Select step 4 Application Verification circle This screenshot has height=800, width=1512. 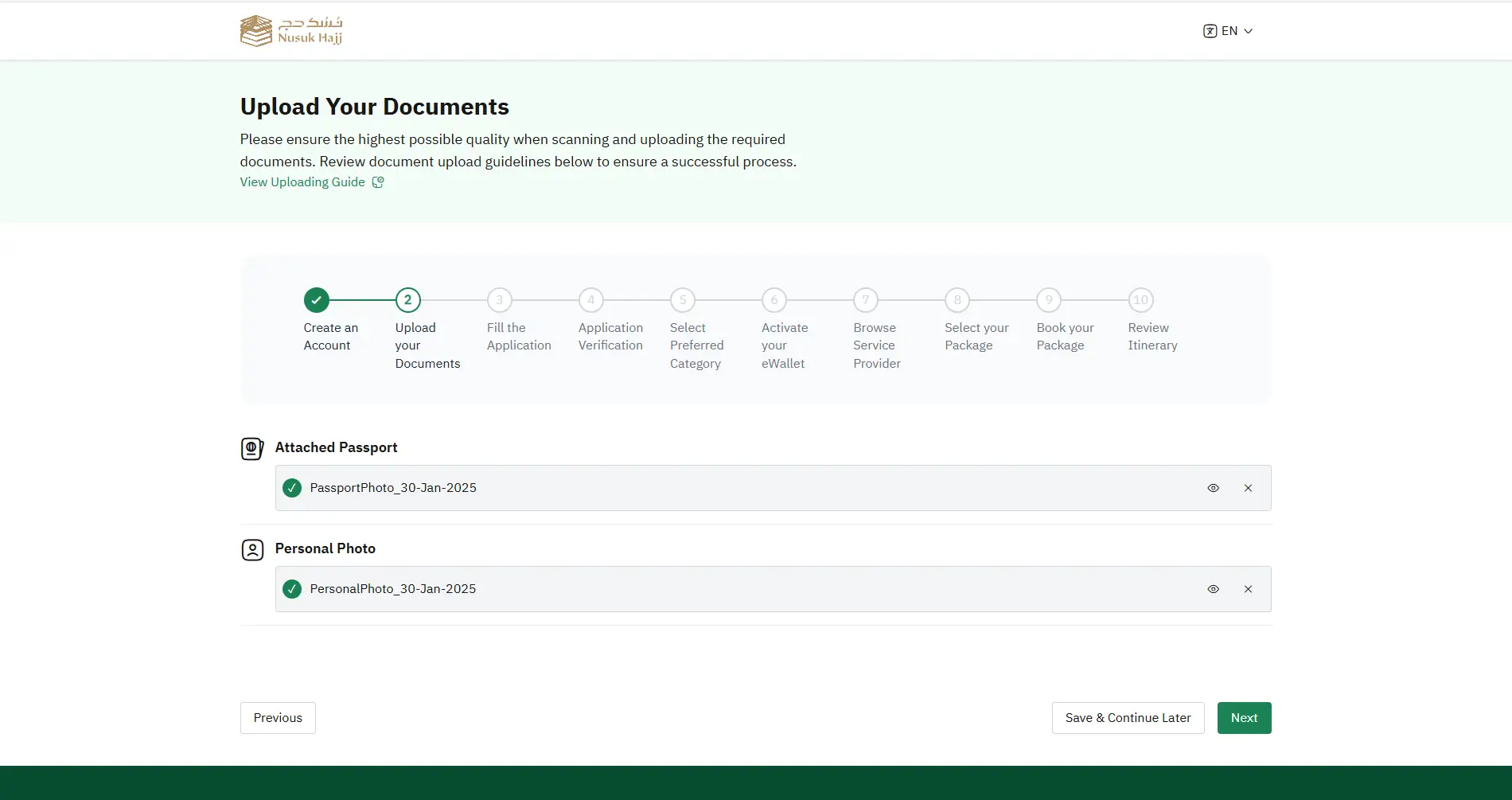tap(590, 300)
